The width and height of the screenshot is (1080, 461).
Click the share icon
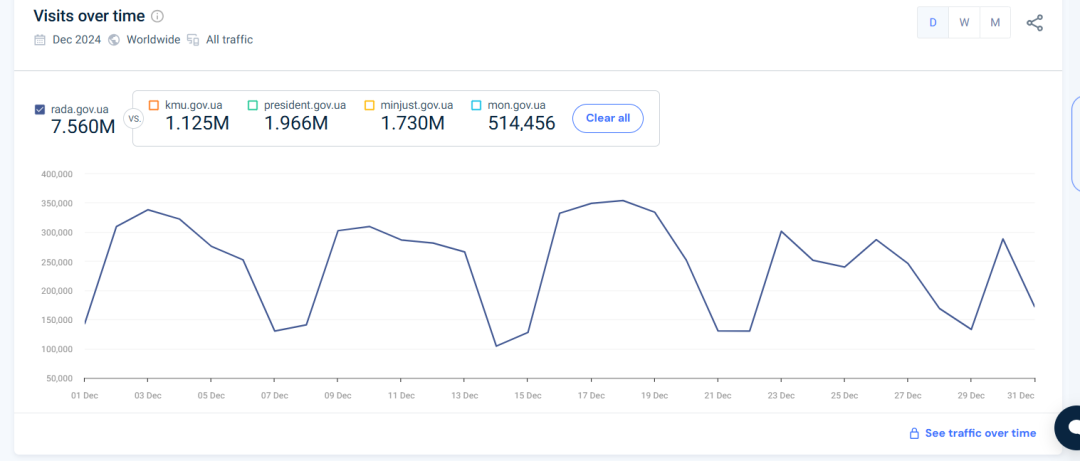1035,23
